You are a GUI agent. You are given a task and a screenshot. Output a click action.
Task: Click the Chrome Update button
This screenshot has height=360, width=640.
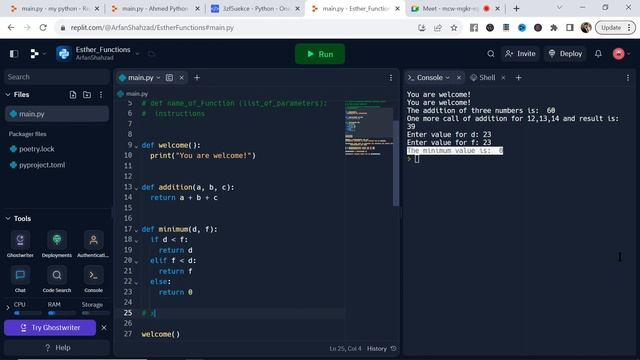tap(615, 28)
